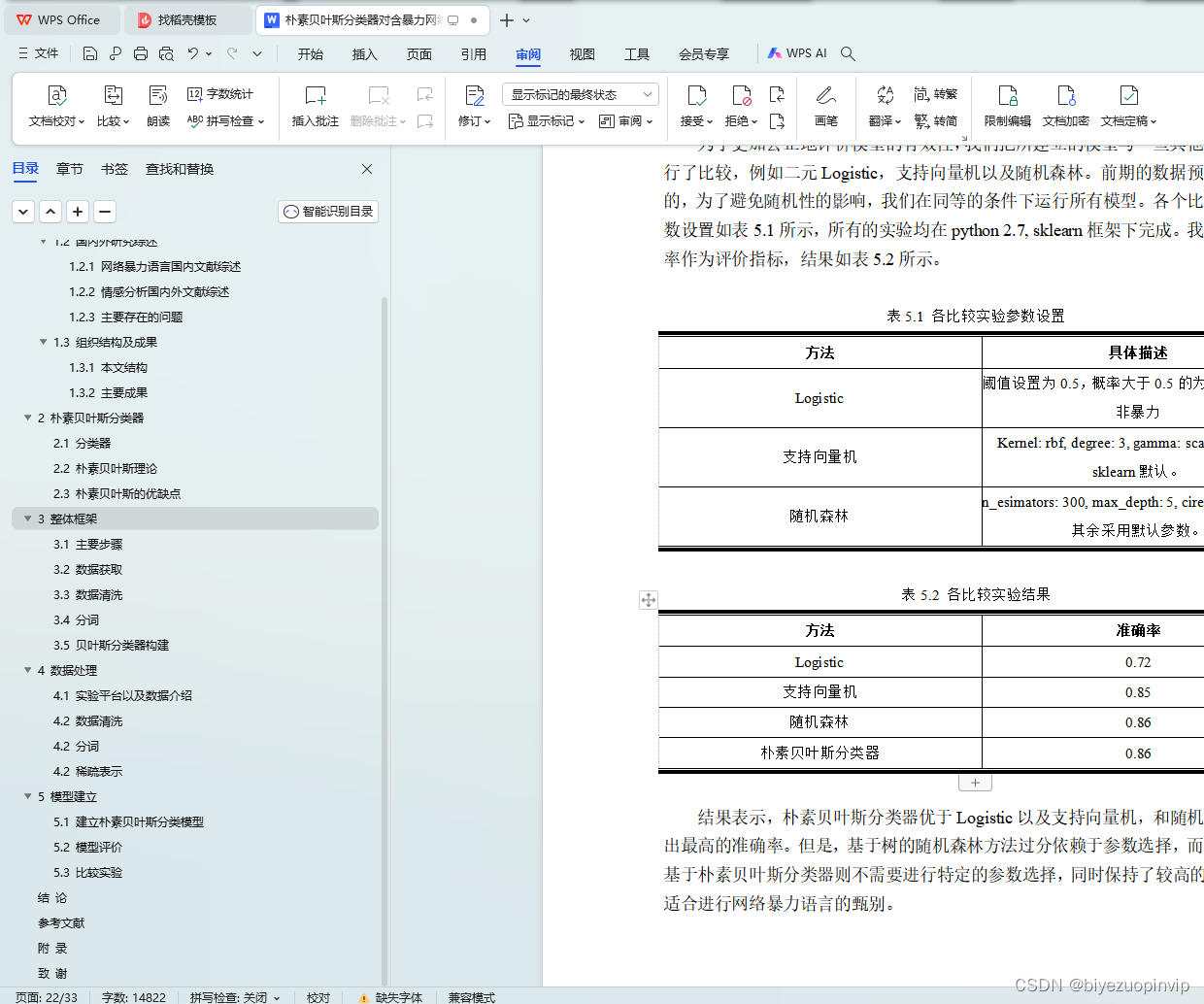Viewport: 1204px width, 1004px height.
Task: Open the 文档校对 proofing tool
Action: [x=55, y=107]
